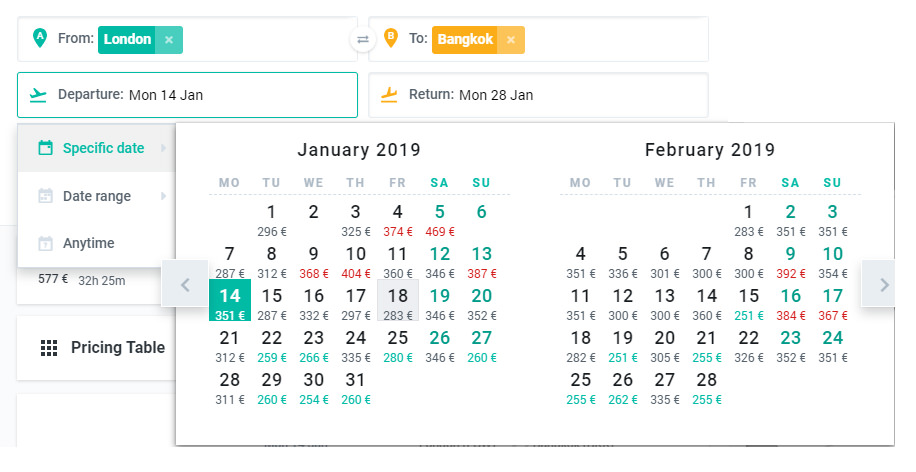Image resolution: width=916 pixels, height=472 pixels.
Task: Click the highlighted January 14 date
Action: coord(230,302)
